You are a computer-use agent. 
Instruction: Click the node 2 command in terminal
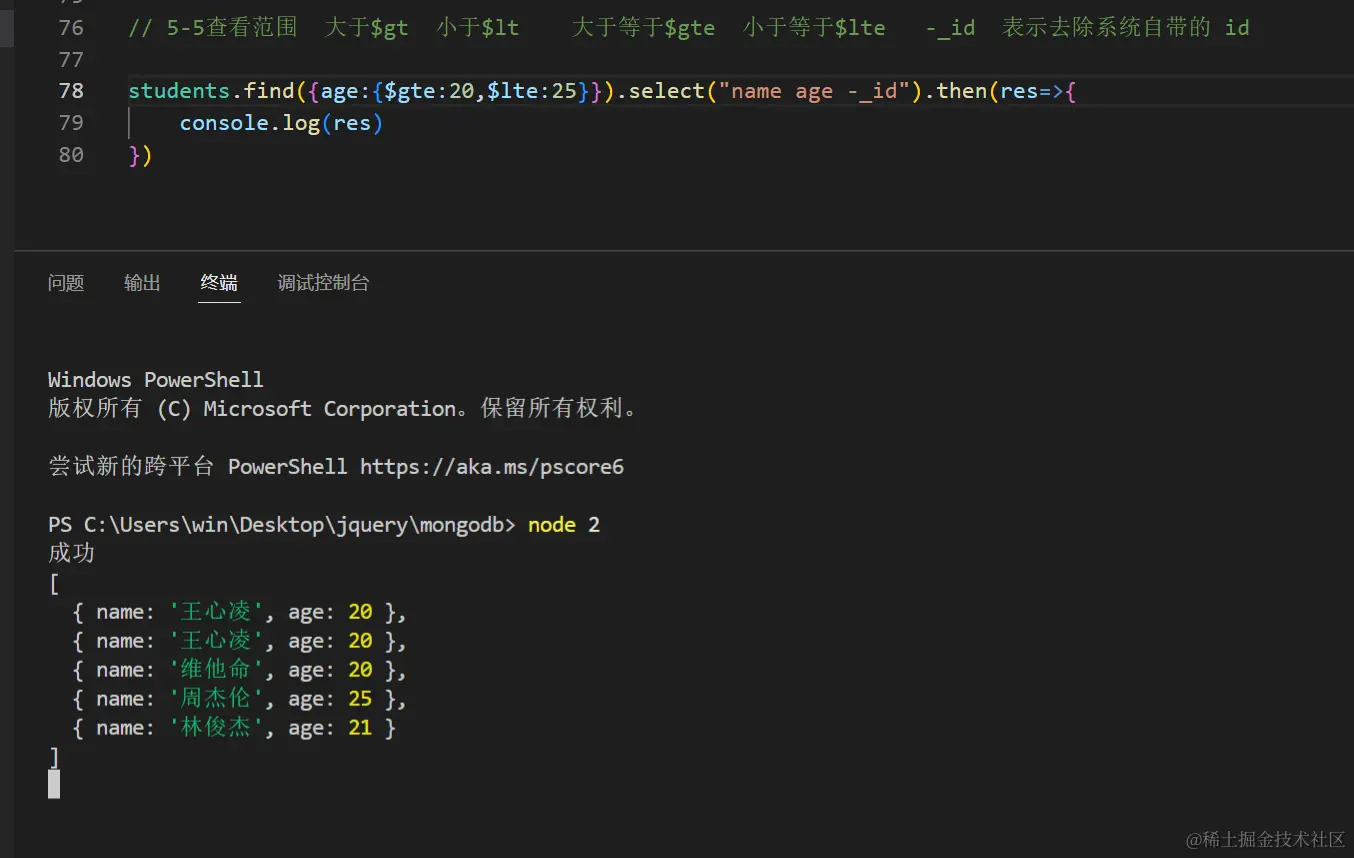point(564,525)
